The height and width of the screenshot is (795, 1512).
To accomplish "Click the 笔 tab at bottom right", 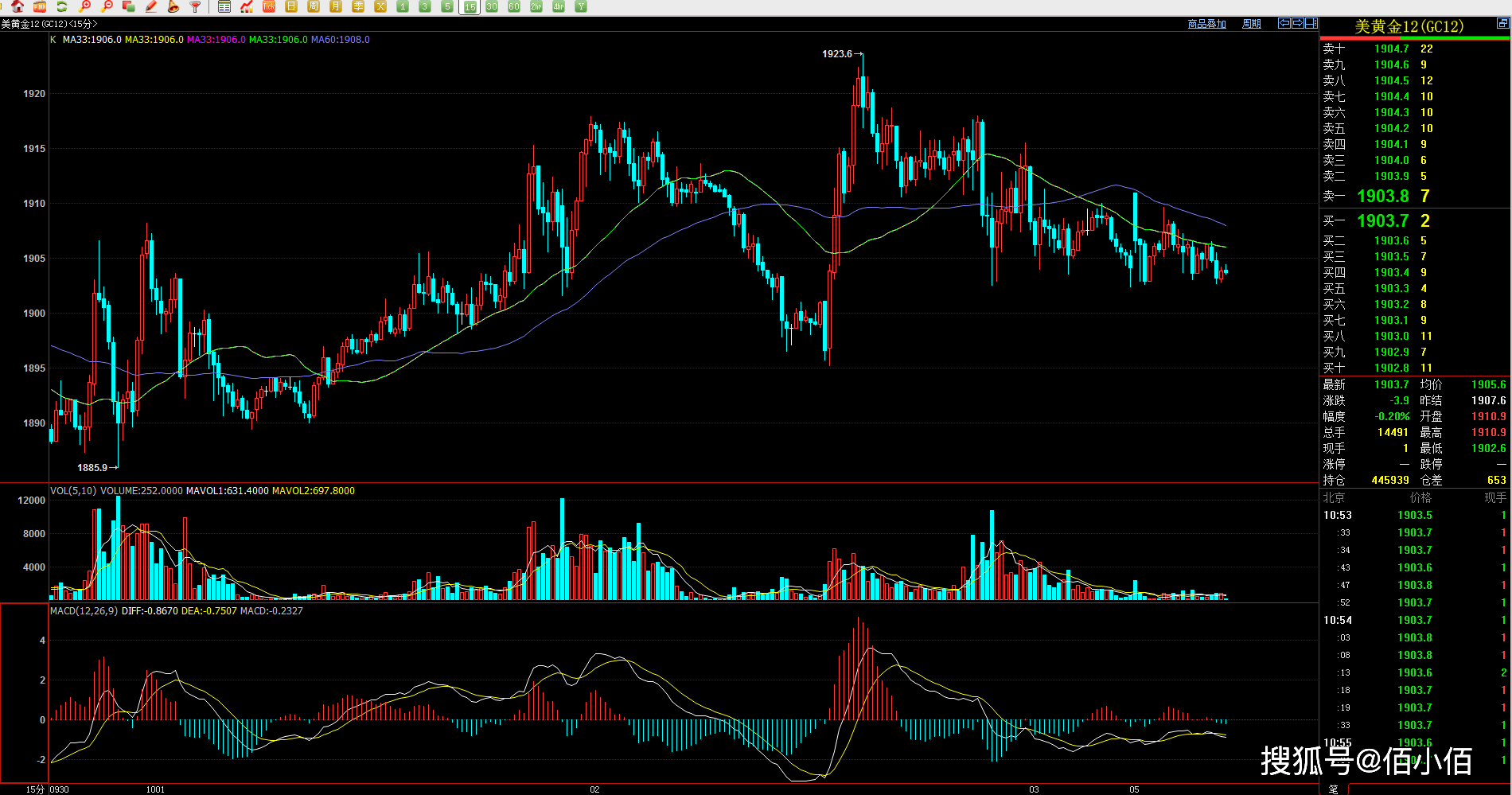I will 1333,789.
